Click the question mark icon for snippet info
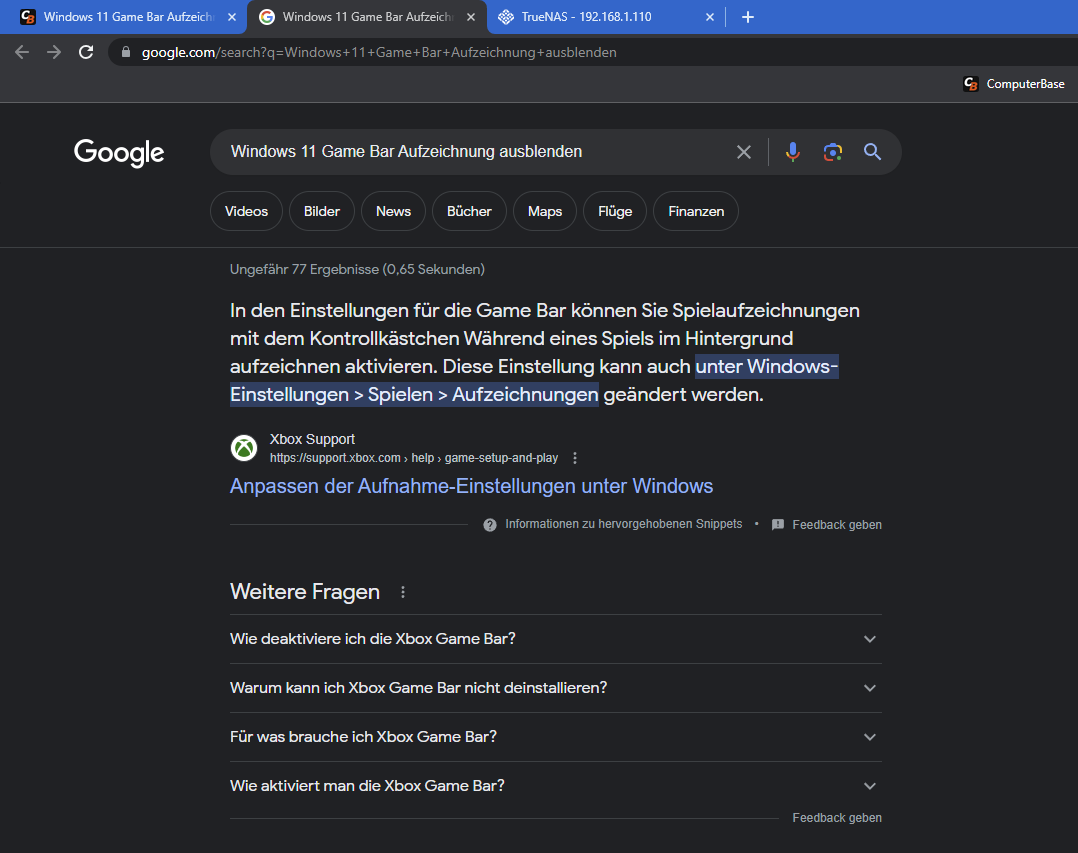Viewport: 1078px width, 853px height. pyautogui.click(x=490, y=525)
